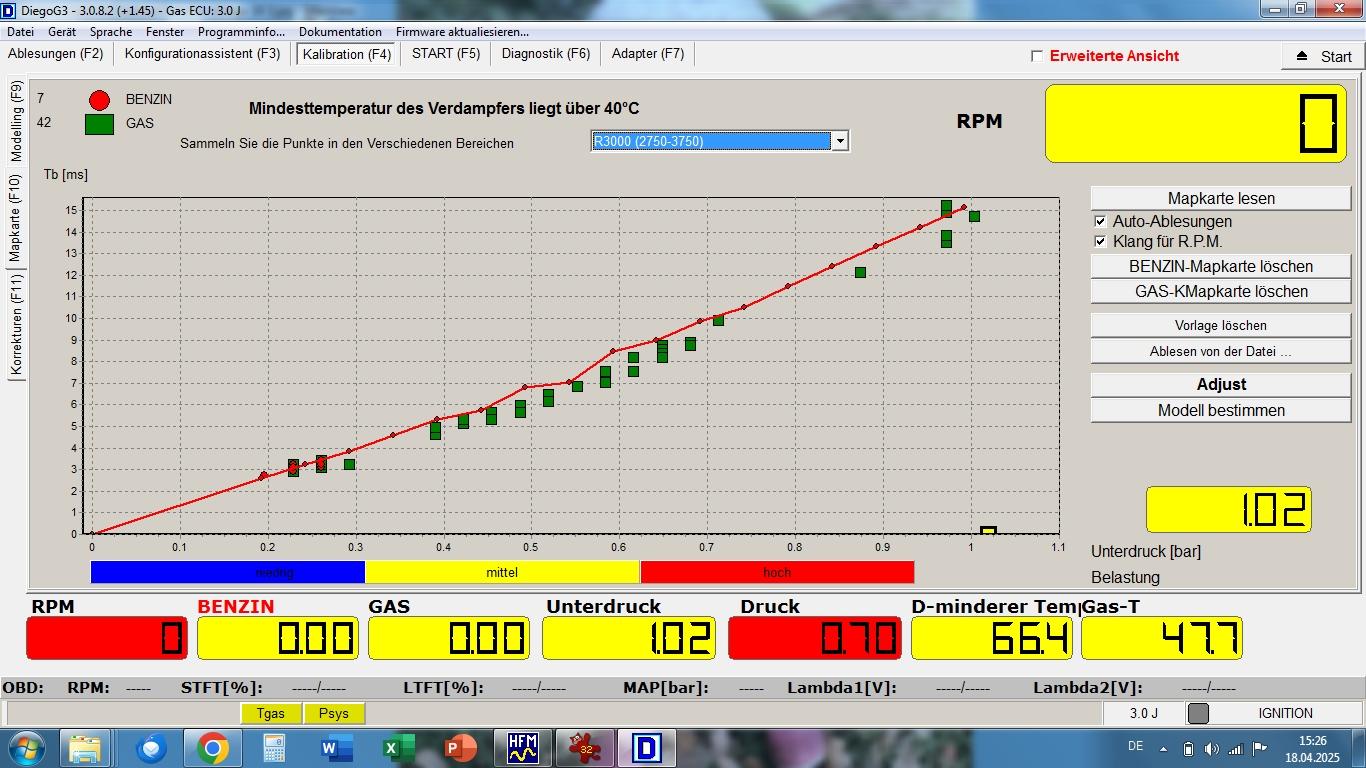
Task: Click the eject icon on Start button
Action: tap(1301, 56)
